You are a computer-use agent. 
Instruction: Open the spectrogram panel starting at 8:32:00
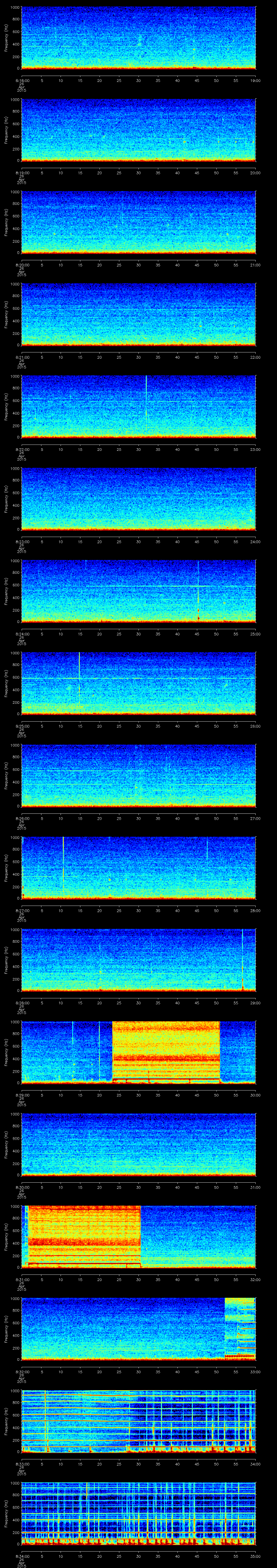[x=139, y=1329]
